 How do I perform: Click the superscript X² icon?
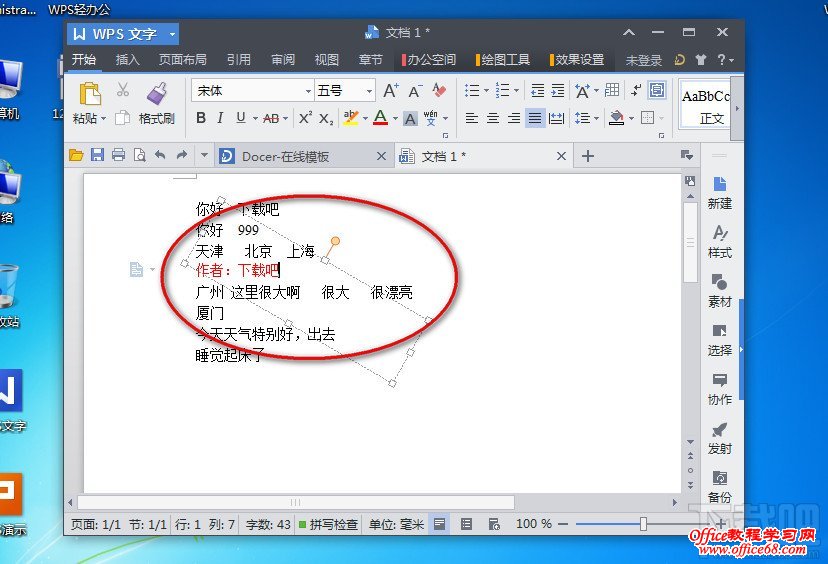coord(304,118)
